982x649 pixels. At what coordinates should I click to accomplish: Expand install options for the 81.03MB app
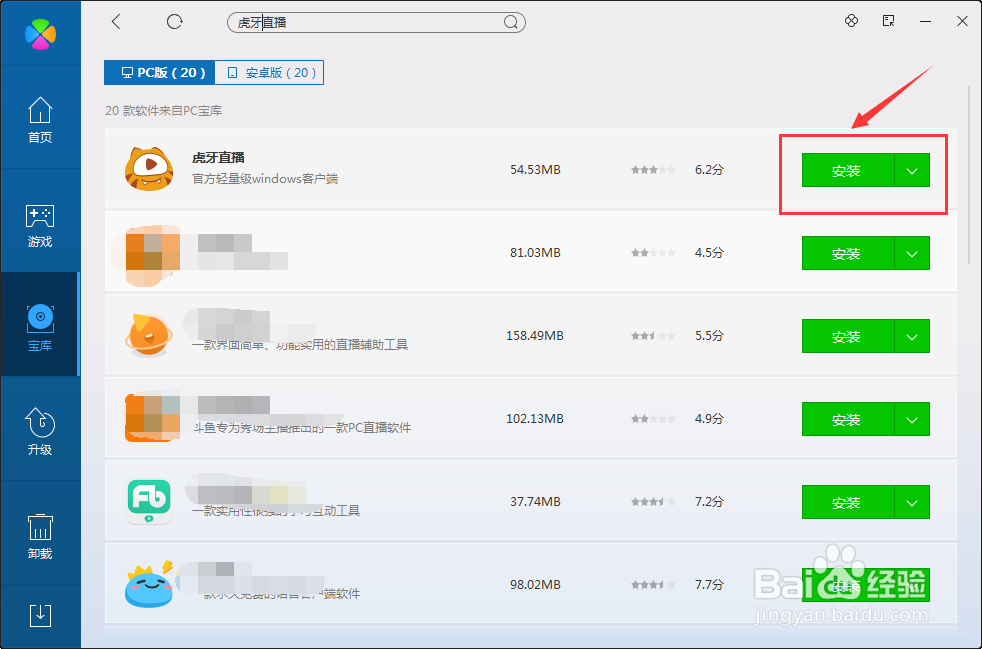[x=912, y=253]
